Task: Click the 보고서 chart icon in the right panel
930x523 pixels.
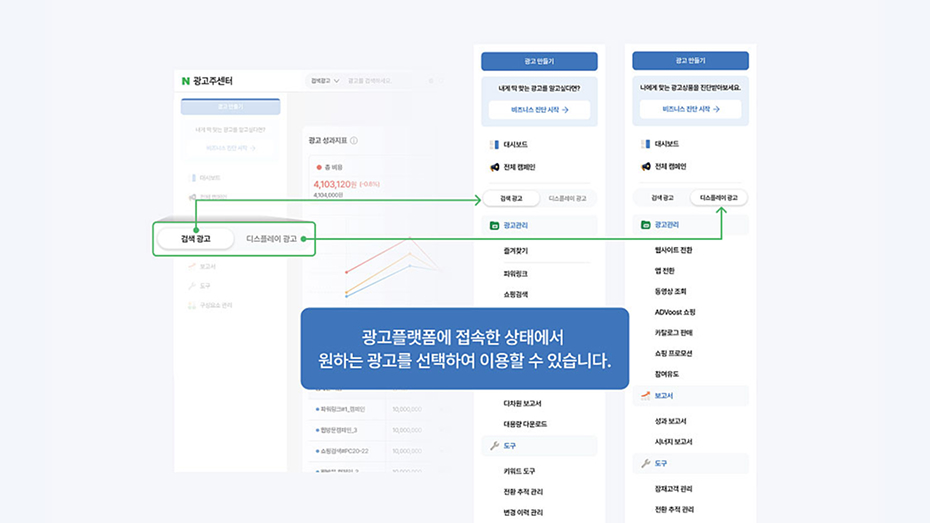Action: click(x=645, y=396)
